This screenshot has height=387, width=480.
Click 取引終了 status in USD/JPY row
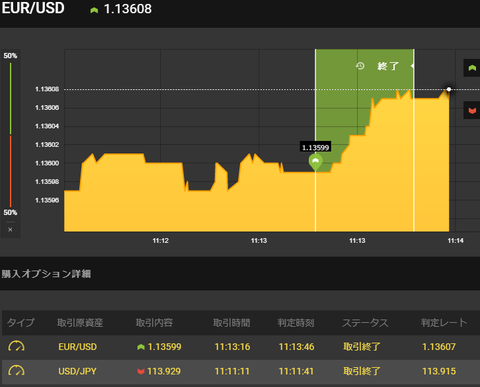[x=362, y=371]
